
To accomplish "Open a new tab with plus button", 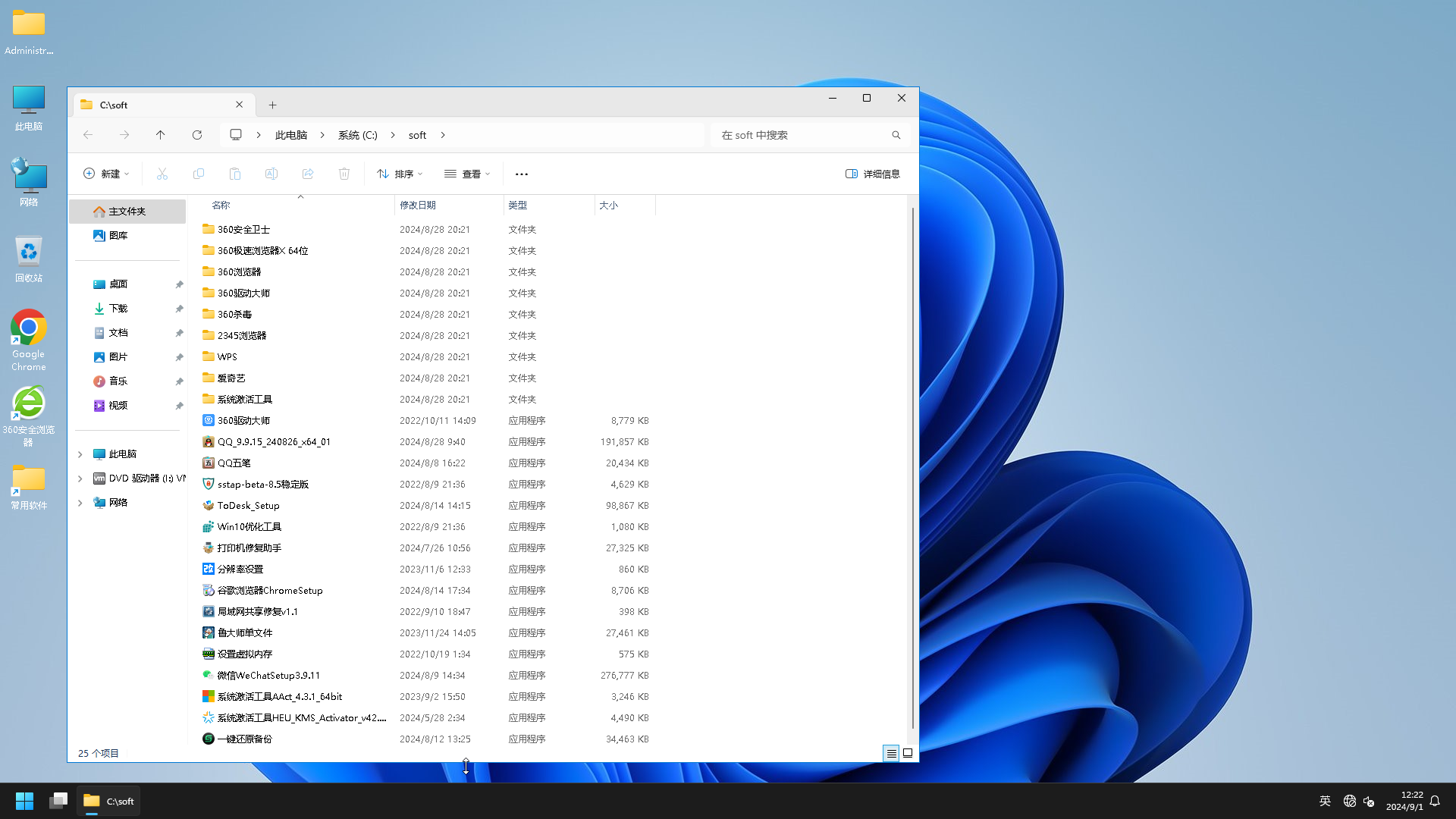I will pyautogui.click(x=273, y=105).
